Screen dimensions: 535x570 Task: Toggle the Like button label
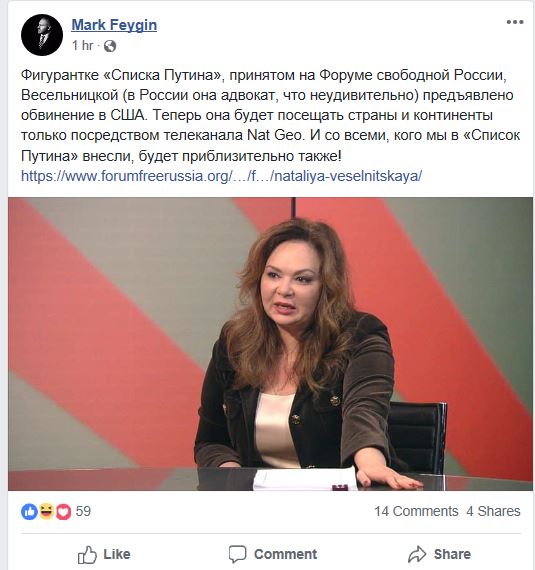117,554
